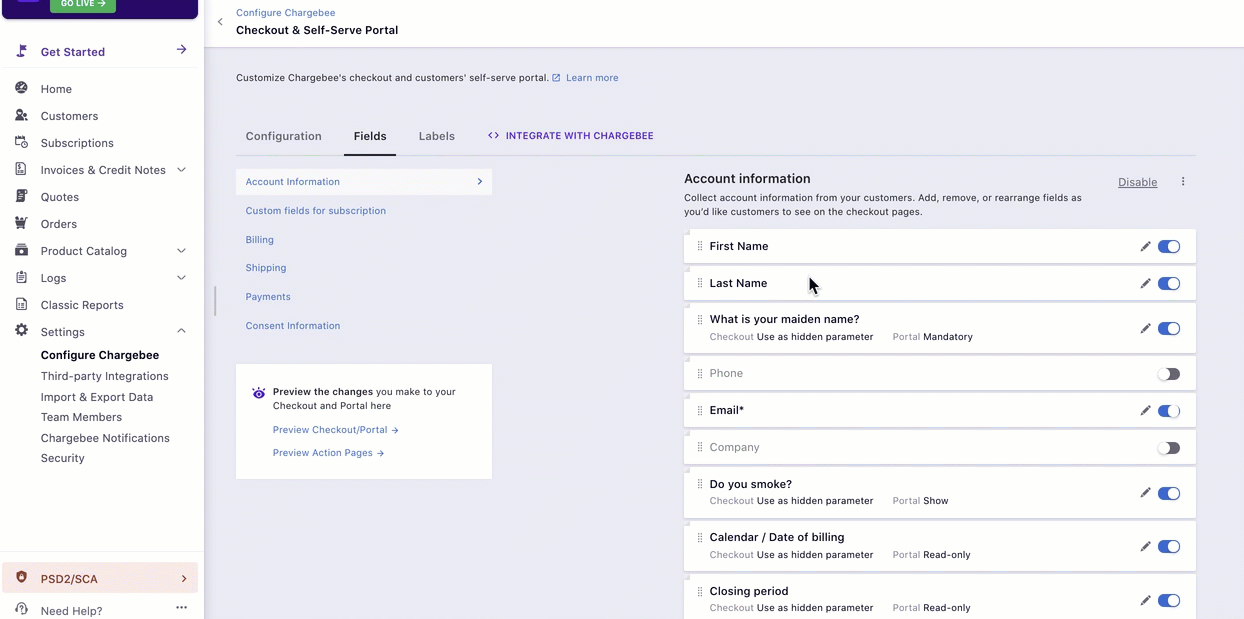1244x619 pixels.
Task: Collapse the Settings section in sidebar
Action: coord(181,331)
